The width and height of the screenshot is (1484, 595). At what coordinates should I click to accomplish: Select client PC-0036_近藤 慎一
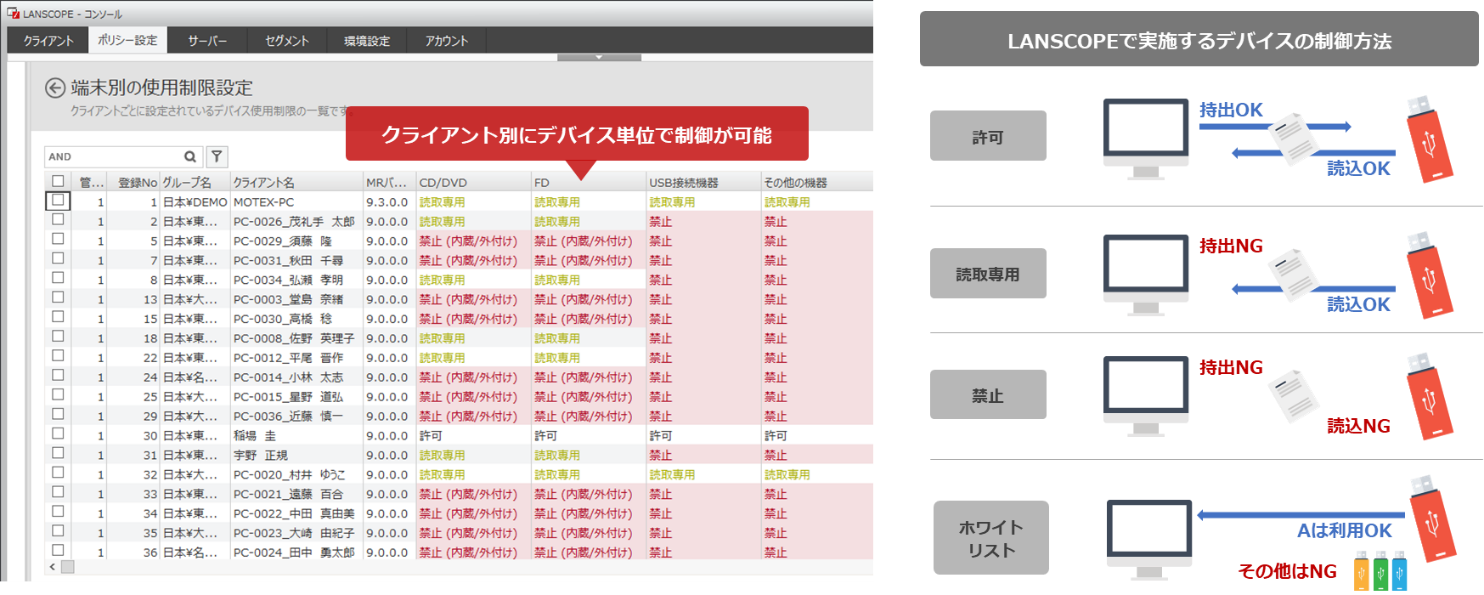pos(288,417)
